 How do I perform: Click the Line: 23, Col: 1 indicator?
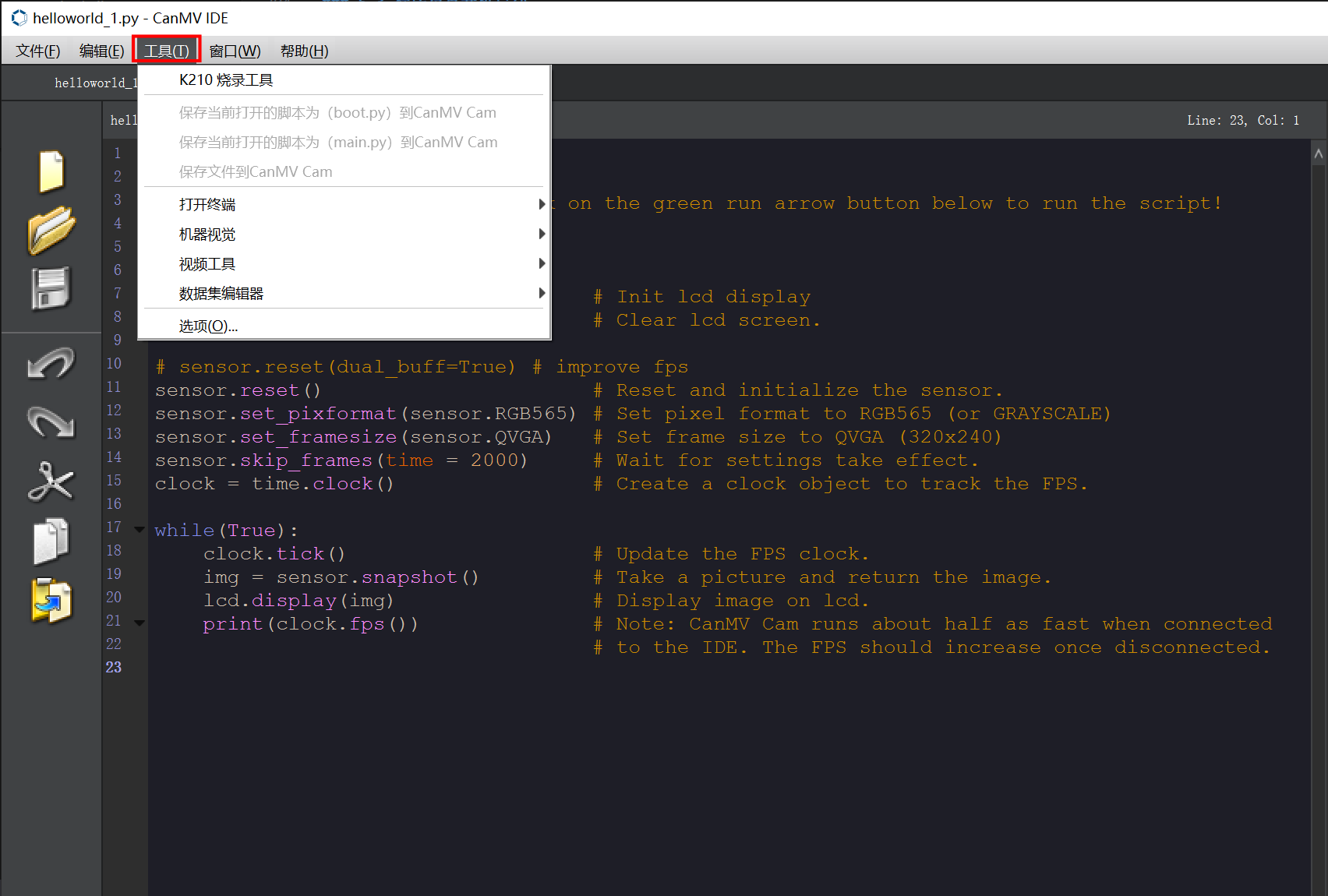click(1242, 120)
